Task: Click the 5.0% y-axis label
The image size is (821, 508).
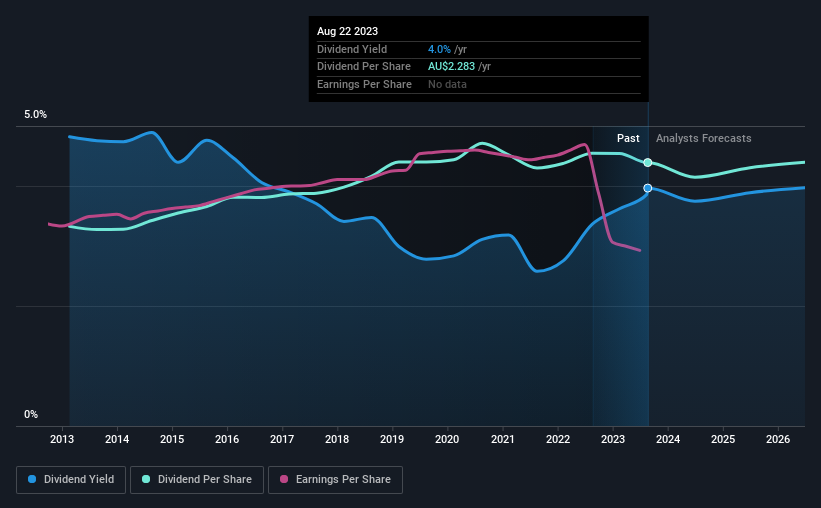Action: [35, 114]
